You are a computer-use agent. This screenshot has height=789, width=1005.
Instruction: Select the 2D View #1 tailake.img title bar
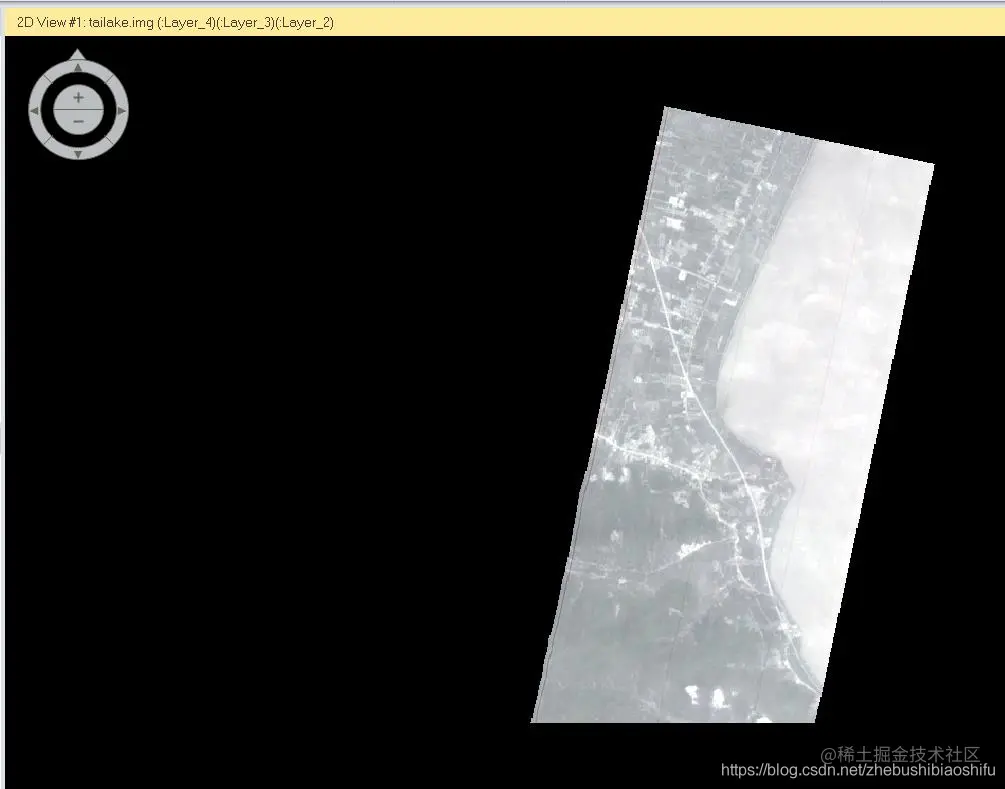pyautogui.click(x=504, y=22)
